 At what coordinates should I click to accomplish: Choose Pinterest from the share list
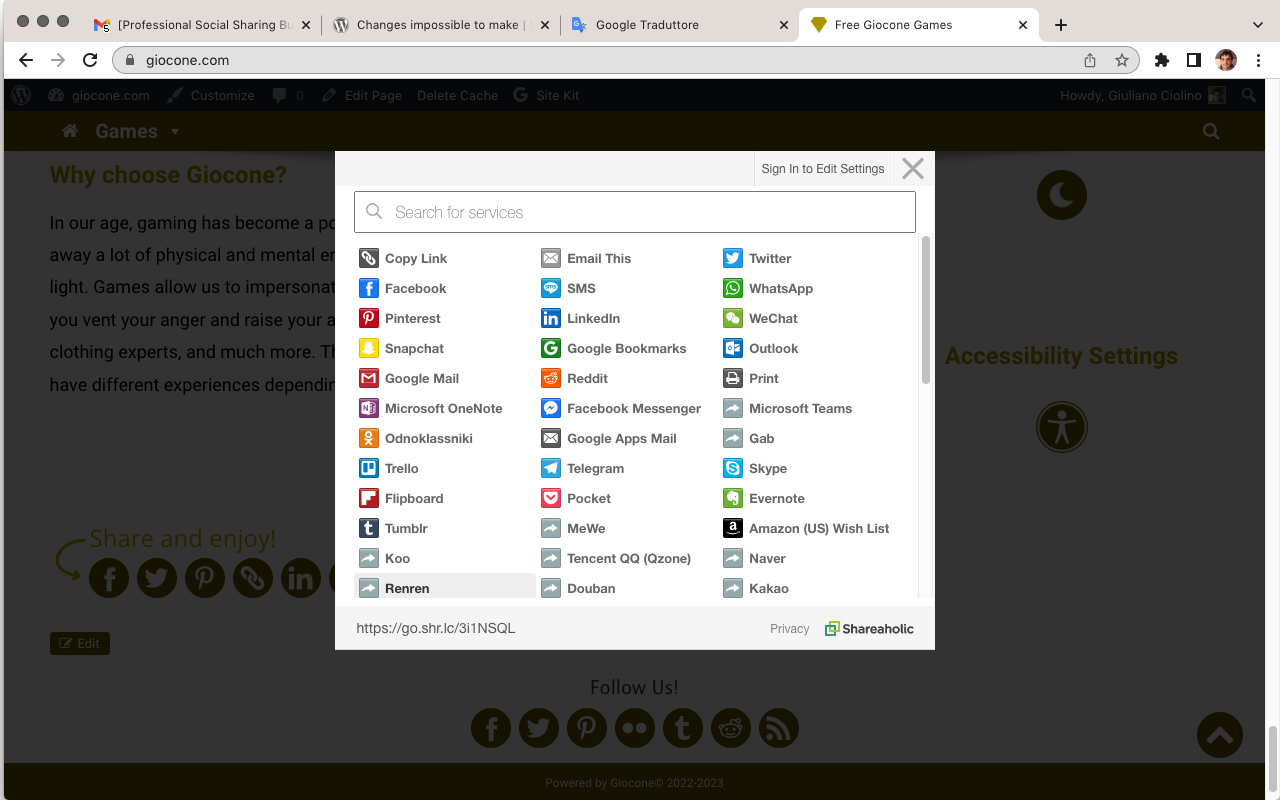click(400, 318)
